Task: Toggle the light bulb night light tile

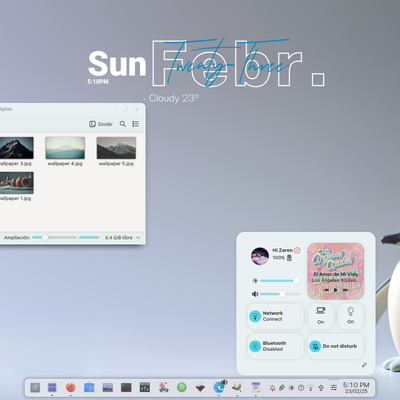Action: [x=351, y=316]
